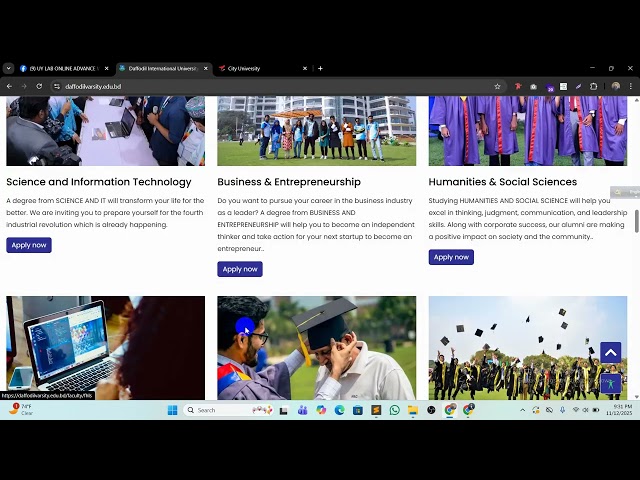
Task: Open the Windows Start menu
Action: (173, 410)
